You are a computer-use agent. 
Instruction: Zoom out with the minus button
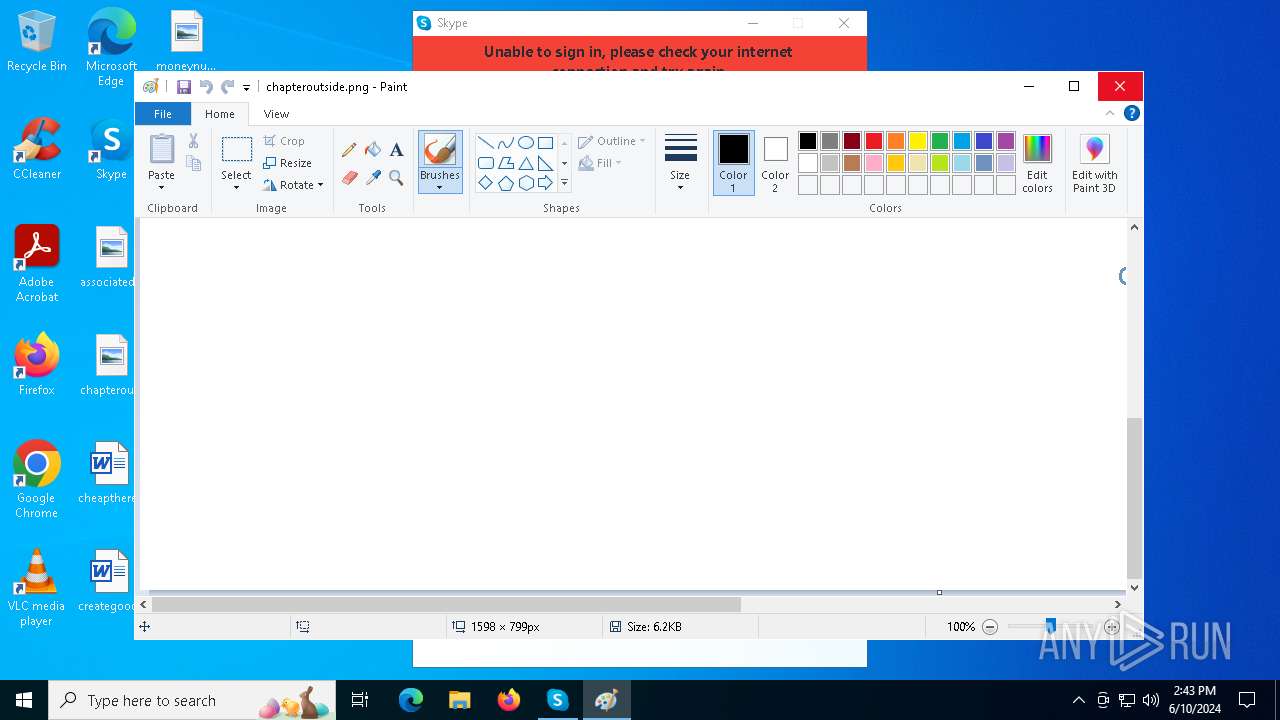990,627
